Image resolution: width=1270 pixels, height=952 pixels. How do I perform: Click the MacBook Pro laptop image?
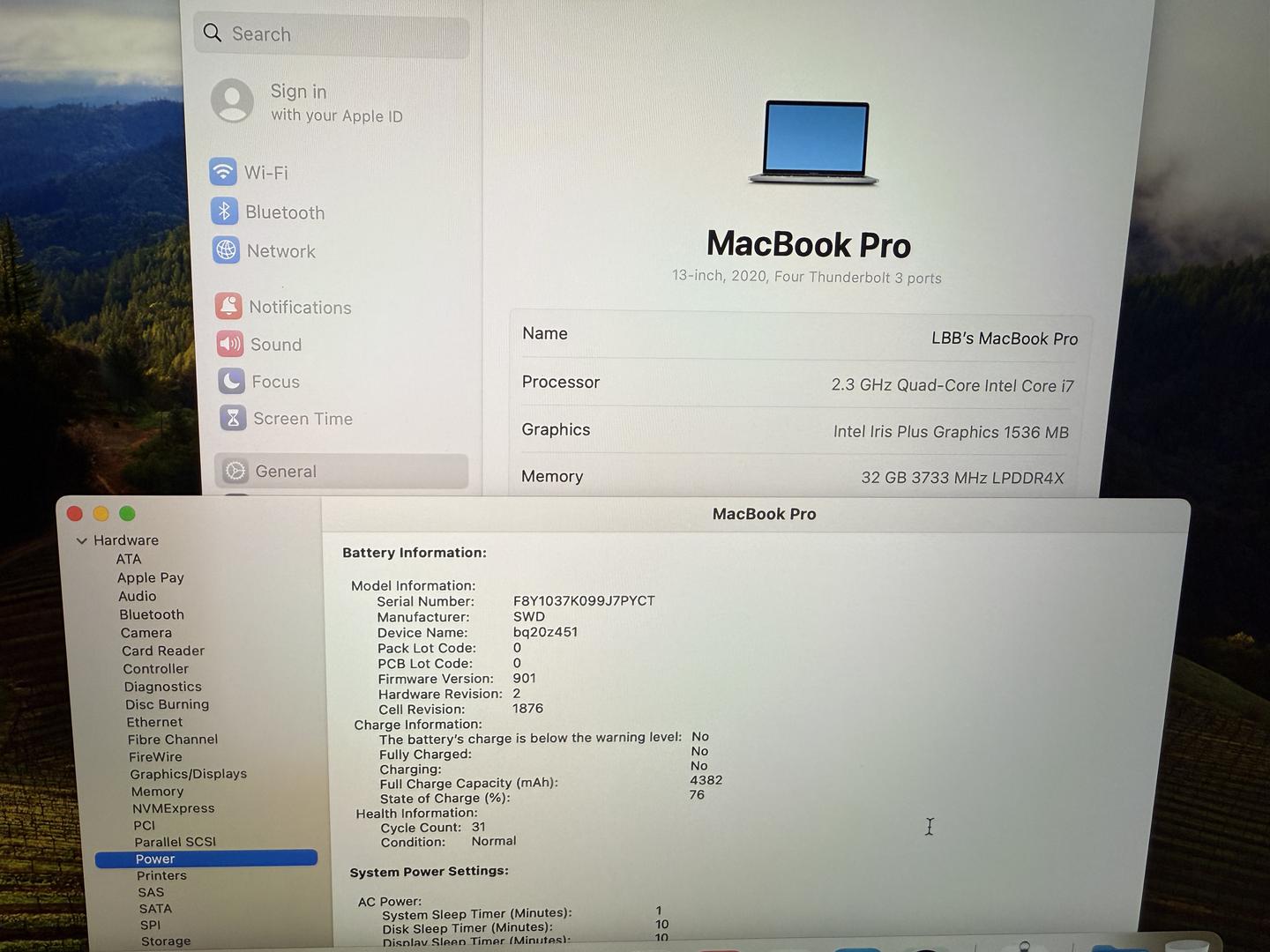click(814, 143)
